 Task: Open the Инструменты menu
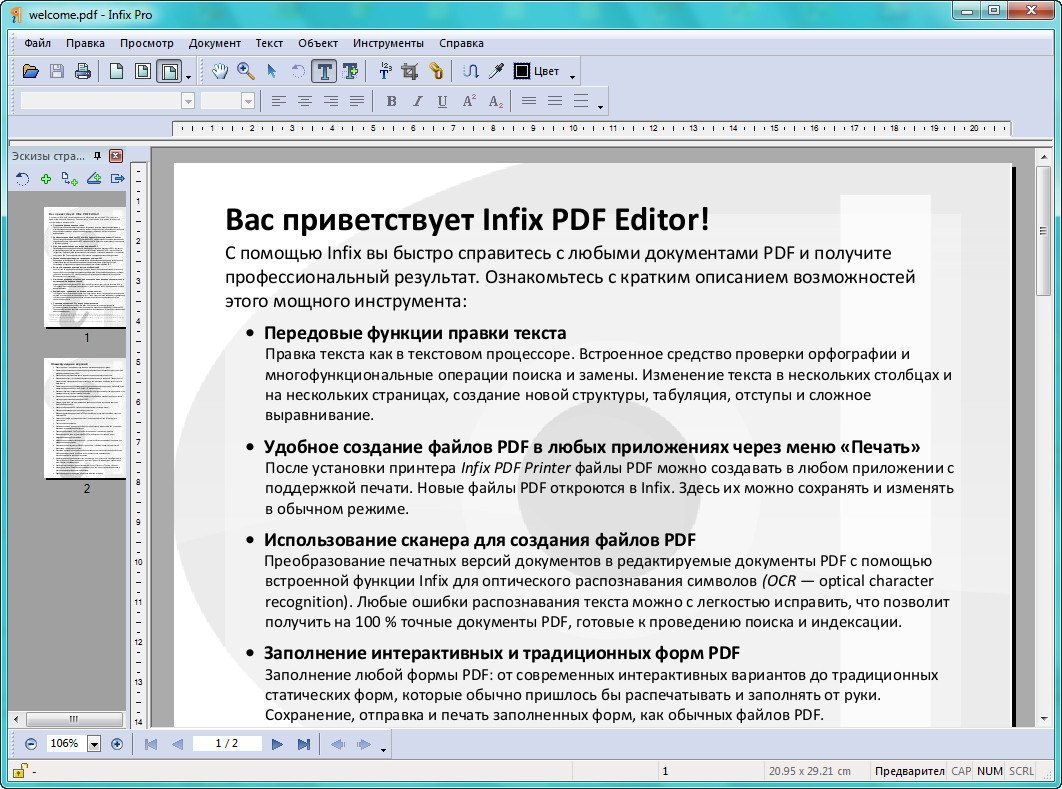click(x=388, y=43)
